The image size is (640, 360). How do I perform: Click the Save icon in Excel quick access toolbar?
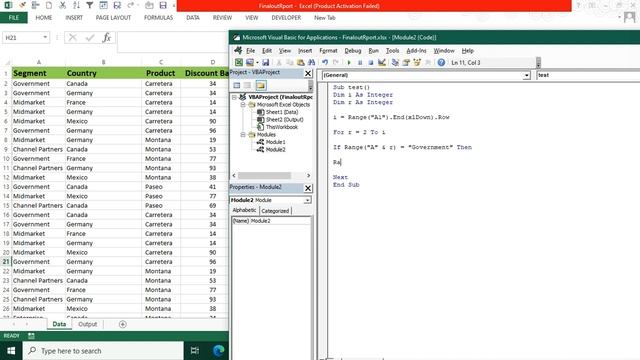click(163, 5)
